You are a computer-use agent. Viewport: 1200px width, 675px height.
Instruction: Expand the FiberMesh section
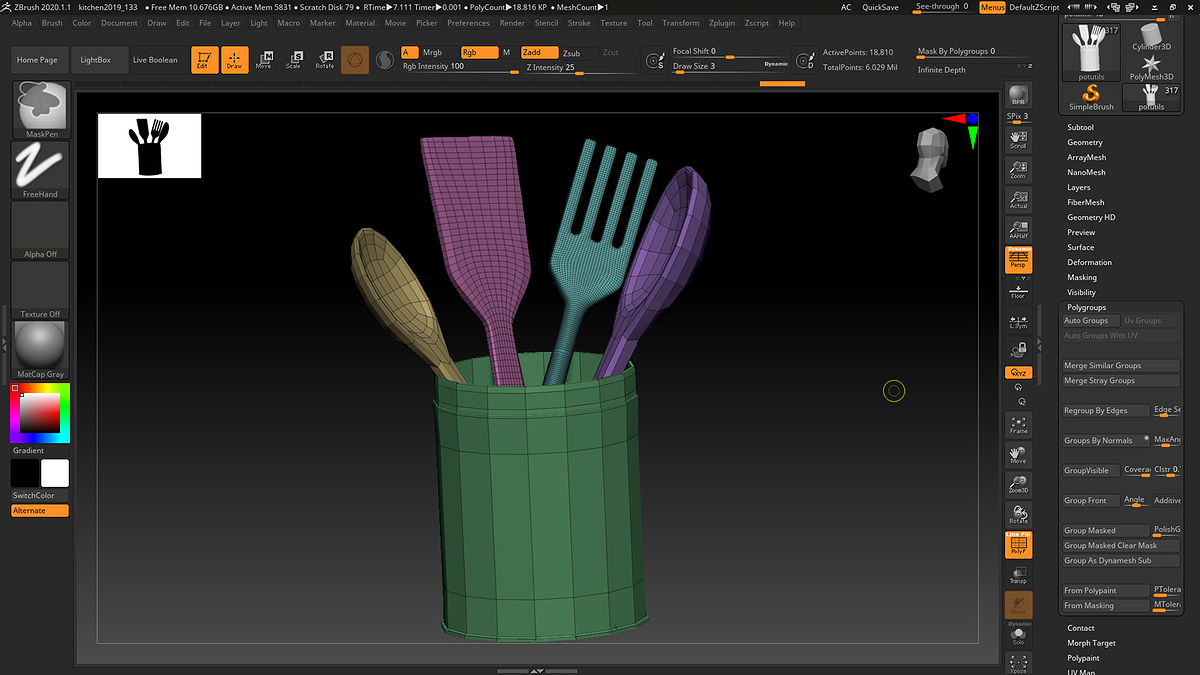[x=1086, y=202]
